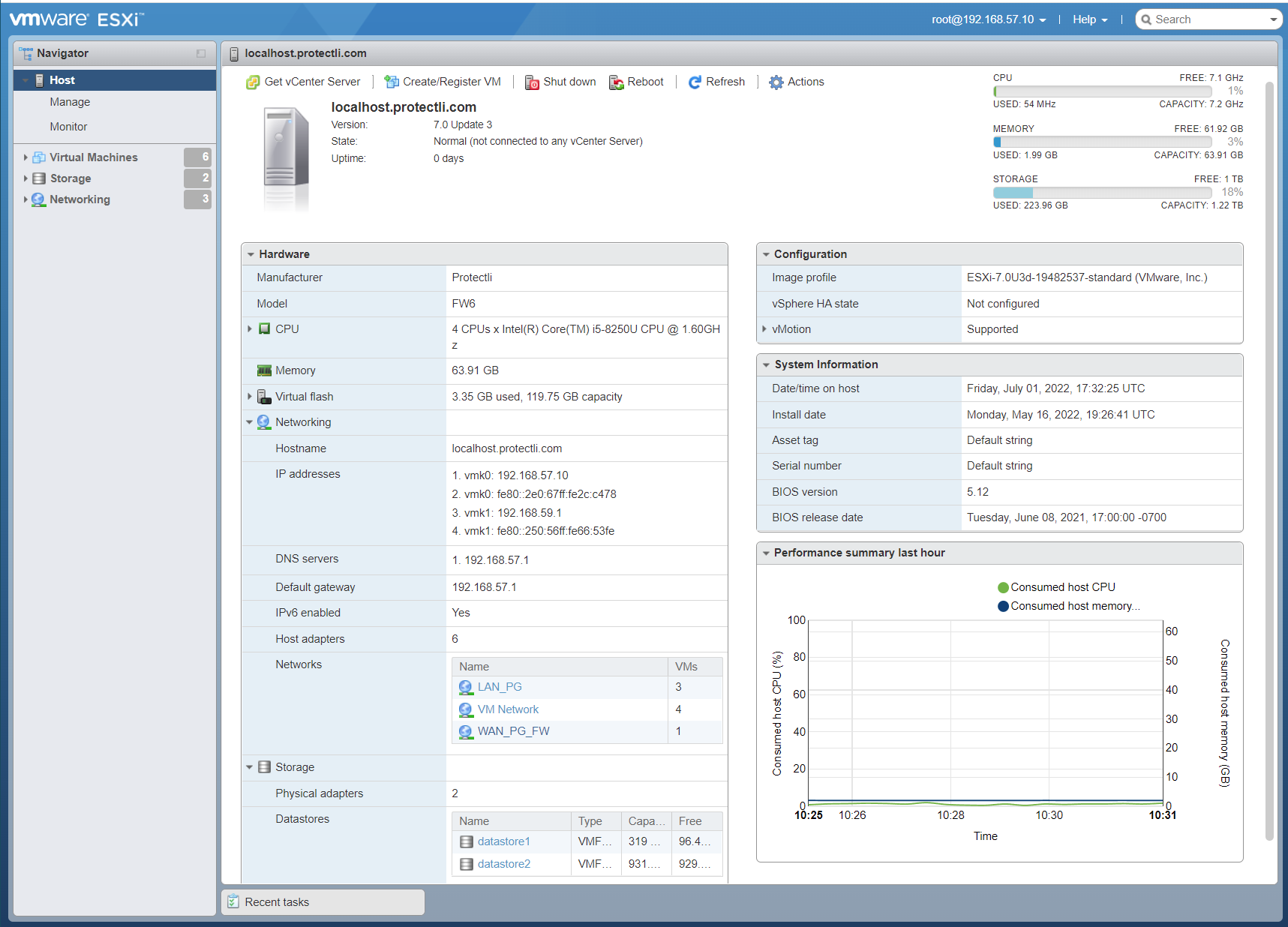Click the Navigator panel title icon
This screenshot has height=927, width=1288.
tap(26, 53)
